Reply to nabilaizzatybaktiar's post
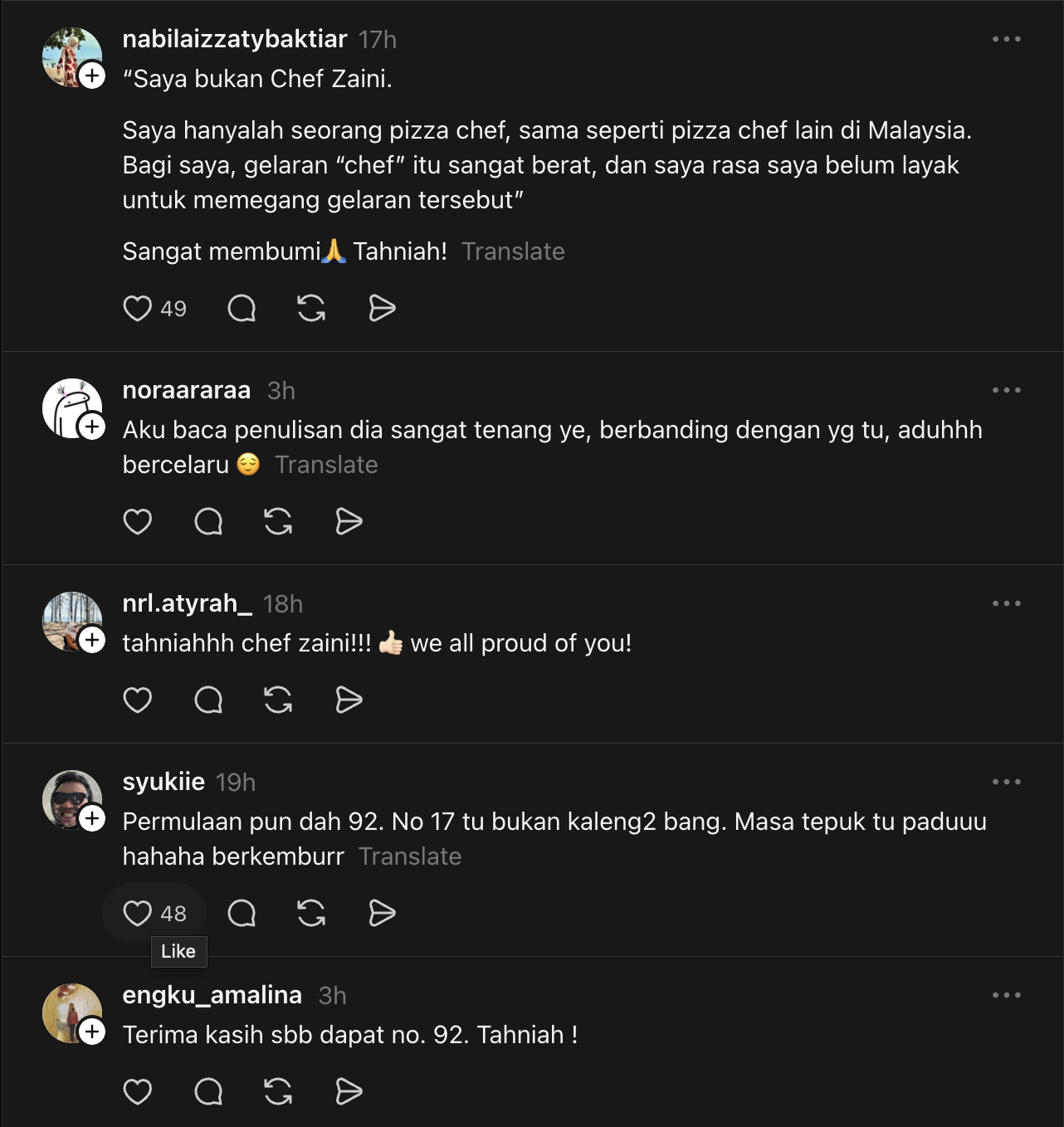Screen dimensions: 1064x1127 [242, 309]
